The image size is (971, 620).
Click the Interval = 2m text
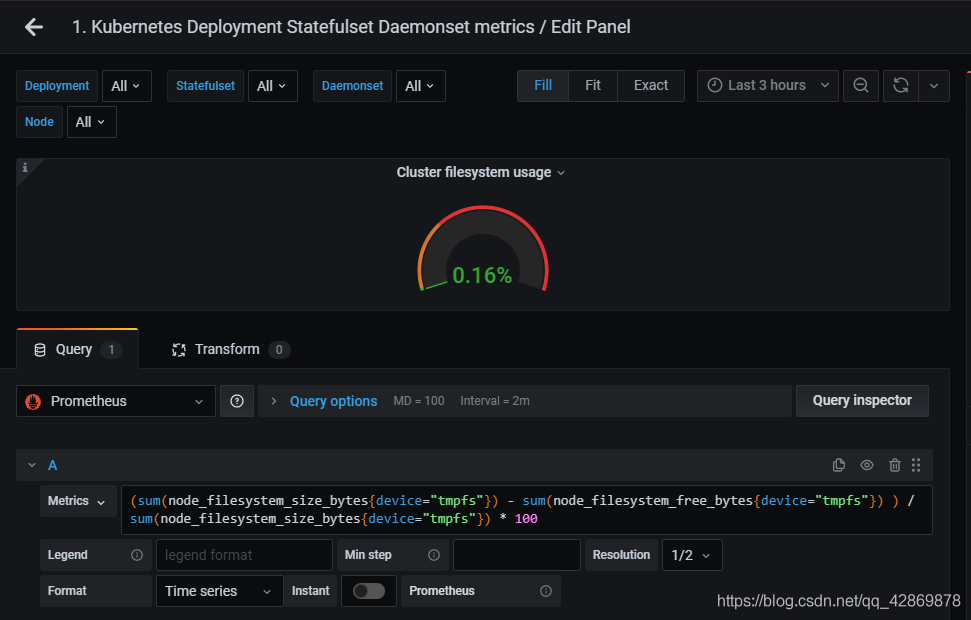click(495, 401)
